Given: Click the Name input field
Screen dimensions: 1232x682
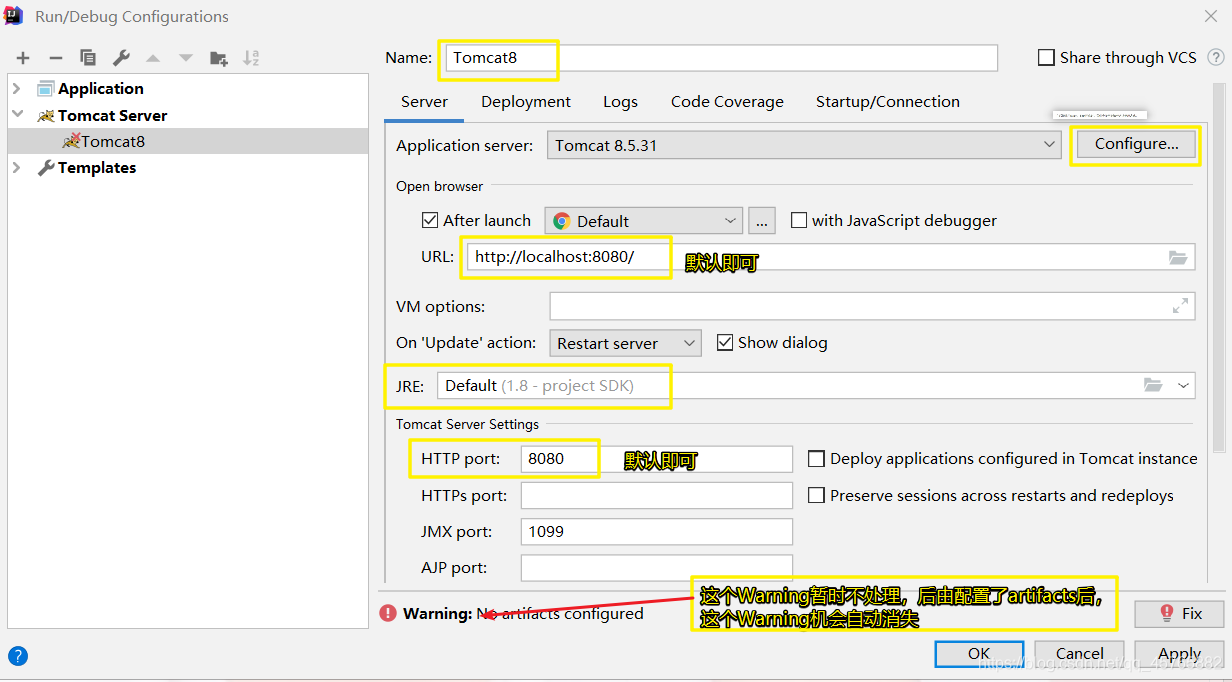Looking at the screenshot, I should click(721, 58).
